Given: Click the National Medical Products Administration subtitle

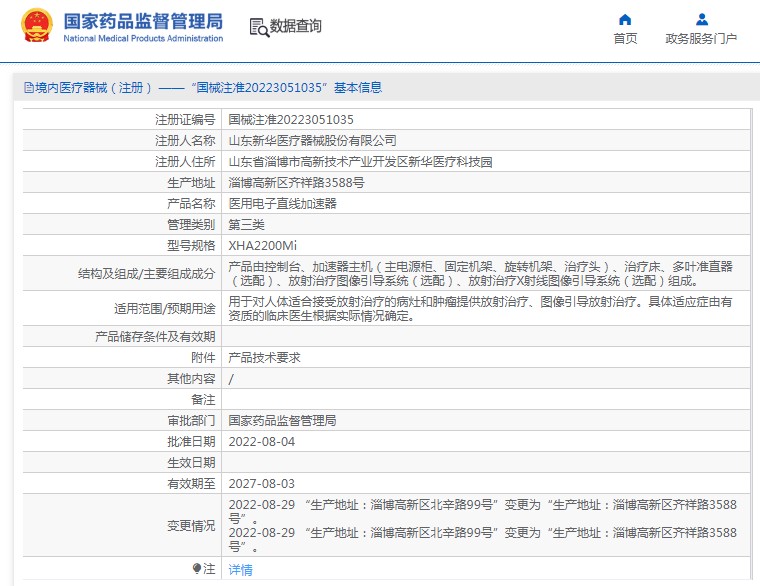Looking at the screenshot, I should click(x=143, y=38).
